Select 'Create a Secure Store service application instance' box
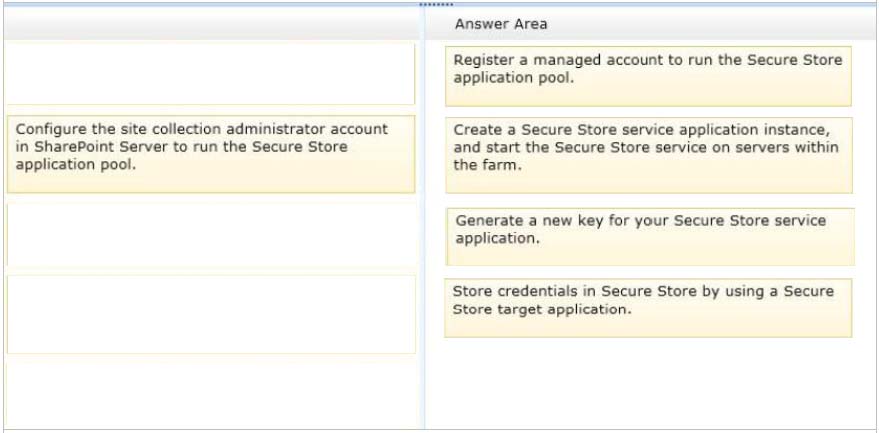The height and width of the screenshot is (433, 879). click(x=649, y=155)
